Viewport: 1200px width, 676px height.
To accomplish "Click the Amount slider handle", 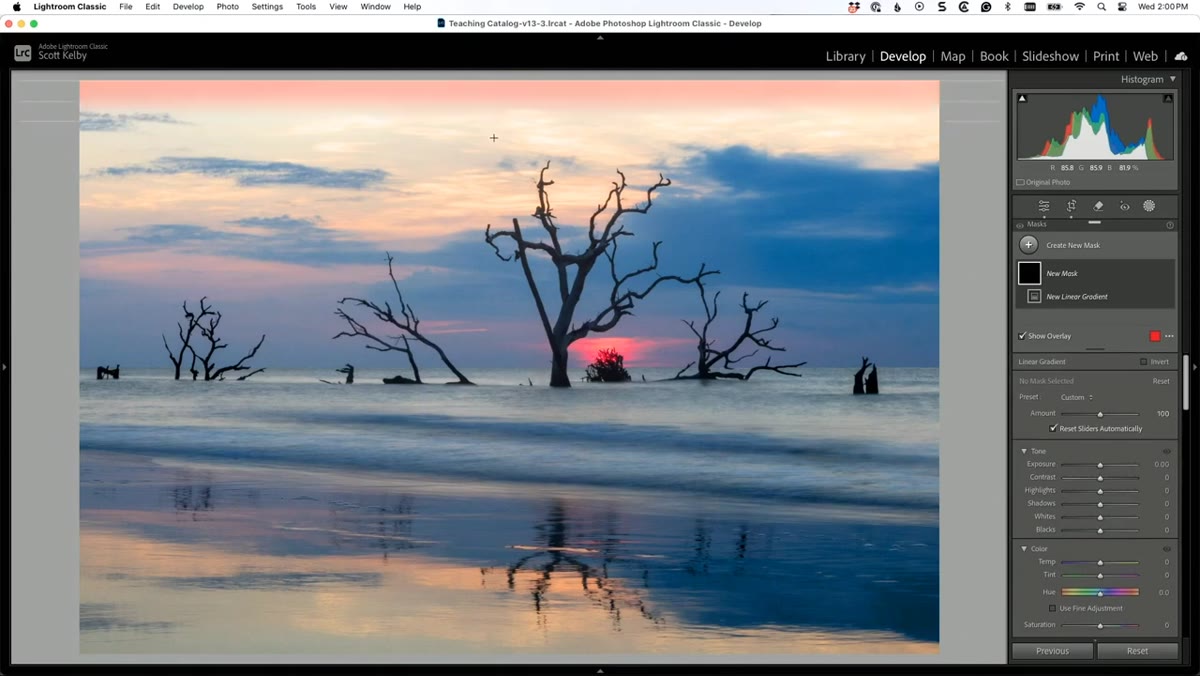I will [x=1100, y=414].
